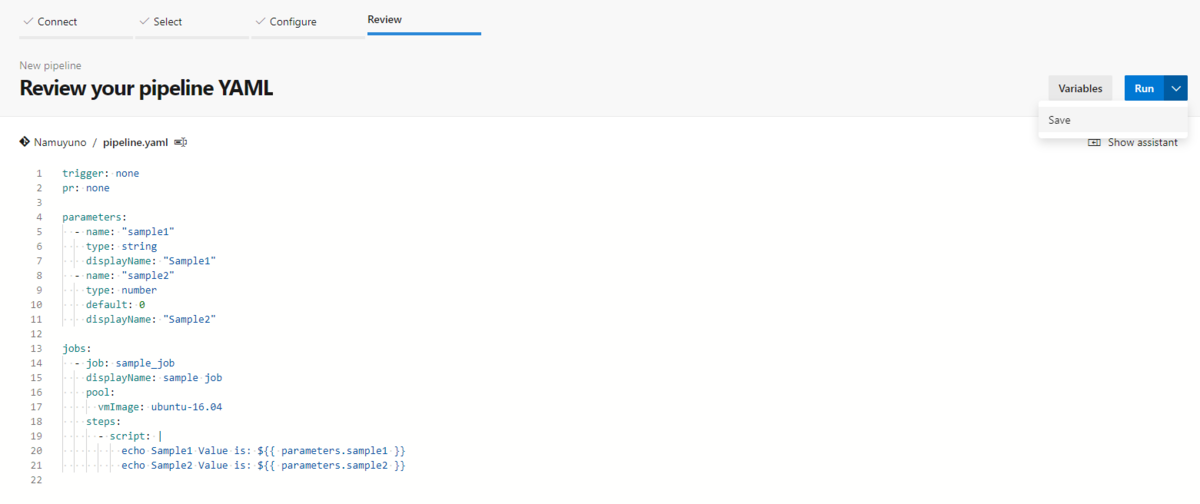Click the 'trigger: none' code line
The image size is (1200, 504).
100,173
